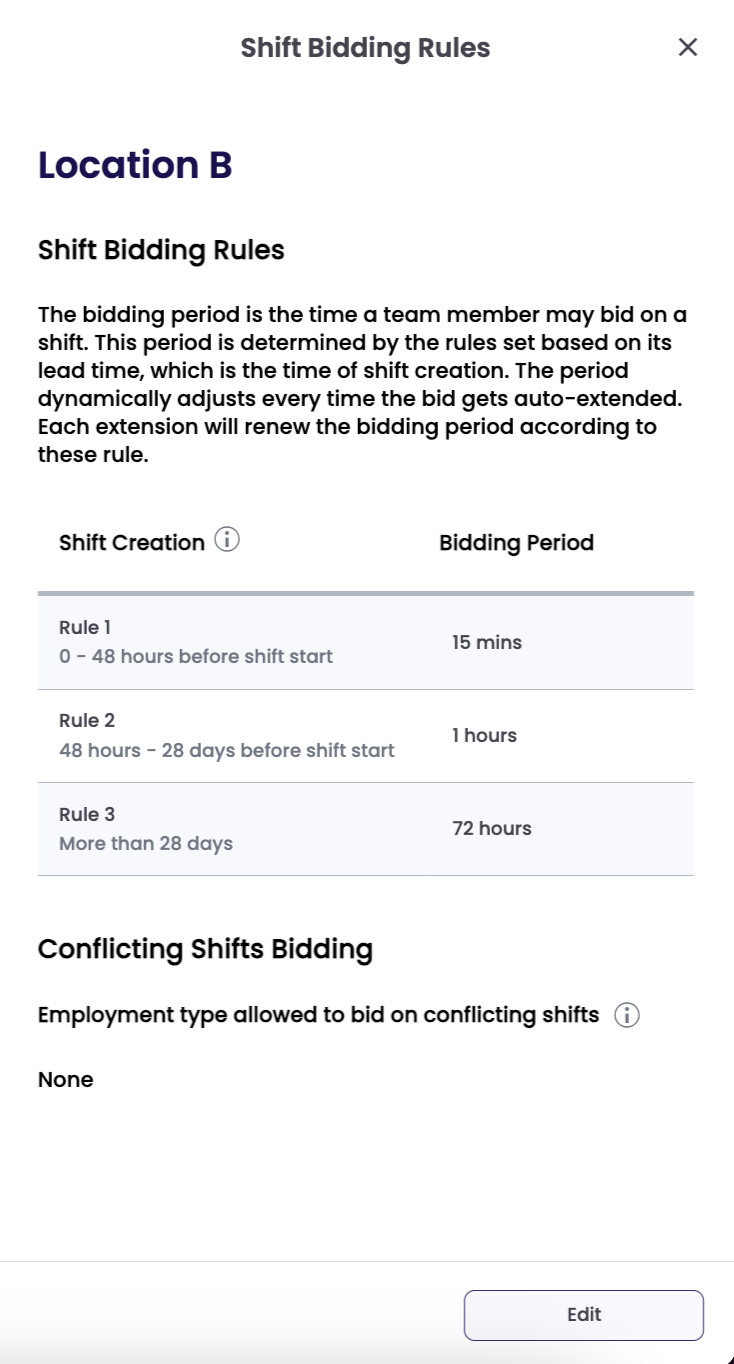The width and height of the screenshot is (734, 1364).
Task: Click the Conflicting Shifts Bidding heading
Action: point(205,948)
